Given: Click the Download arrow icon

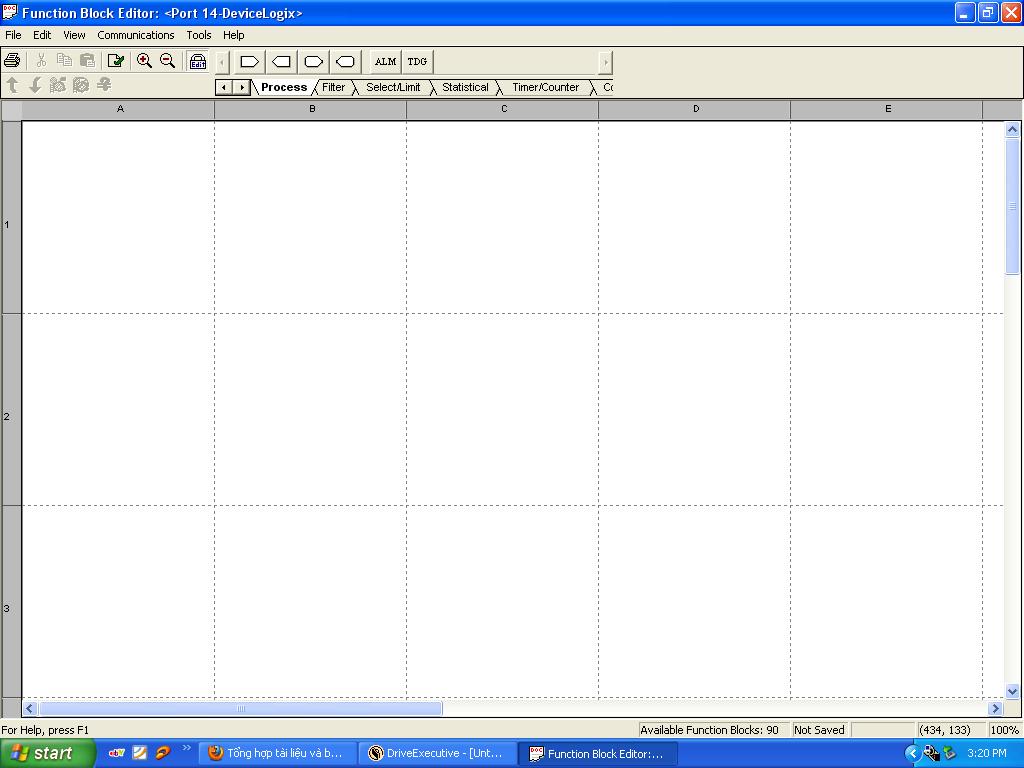Looking at the screenshot, I should [x=35, y=85].
